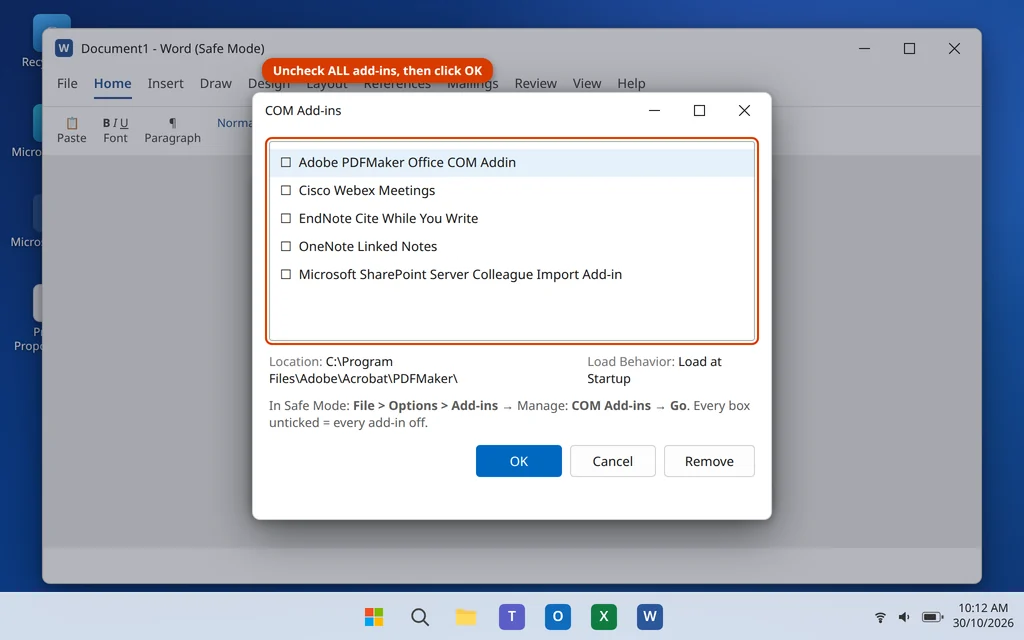1024x640 pixels.
Task: Toggle Microsoft SharePoint Server Colleague Import checkbox
Action: [x=285, y=274]
